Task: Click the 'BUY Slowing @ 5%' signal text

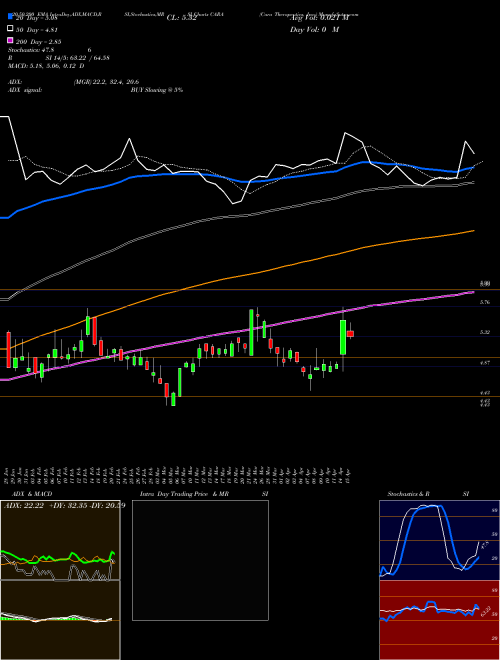Action: pos(157,90)
